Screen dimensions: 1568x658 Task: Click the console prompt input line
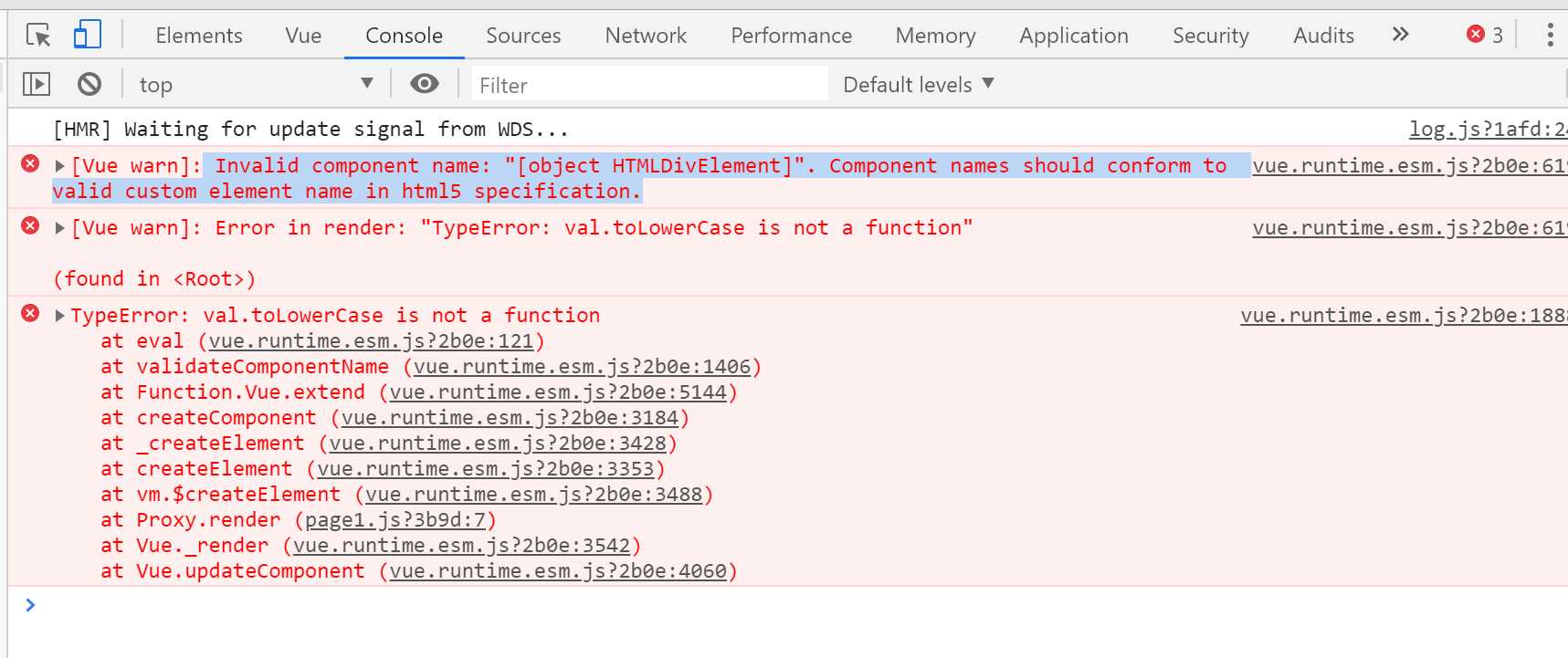(x=795, y=605)
